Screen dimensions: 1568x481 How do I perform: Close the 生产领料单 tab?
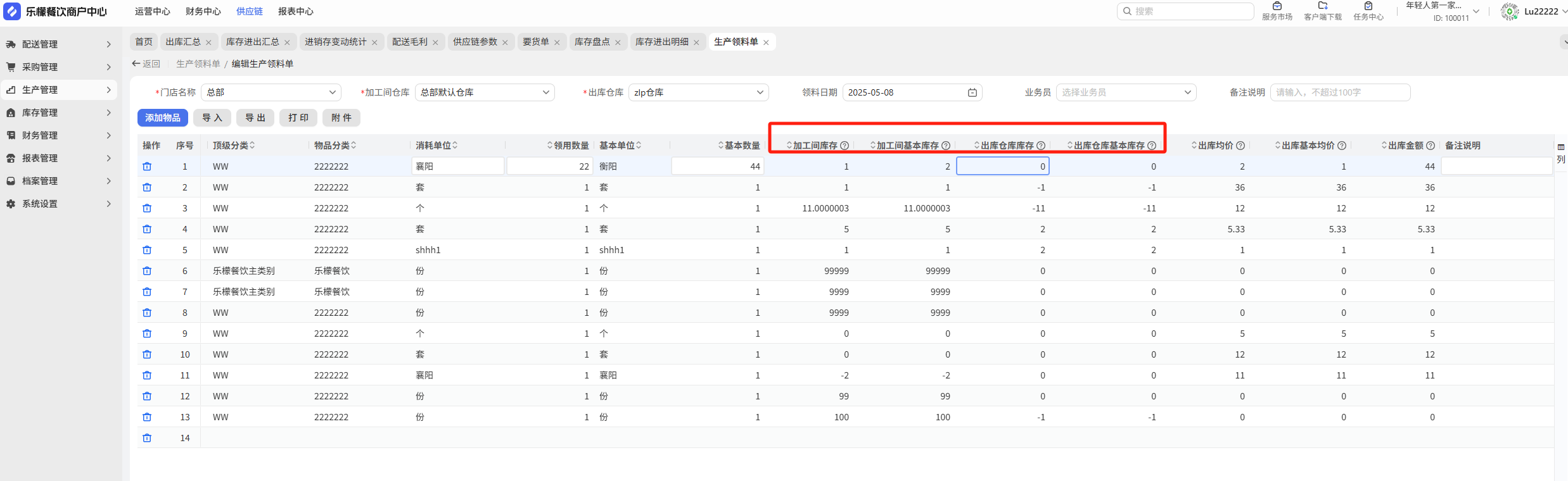[766, 42]
